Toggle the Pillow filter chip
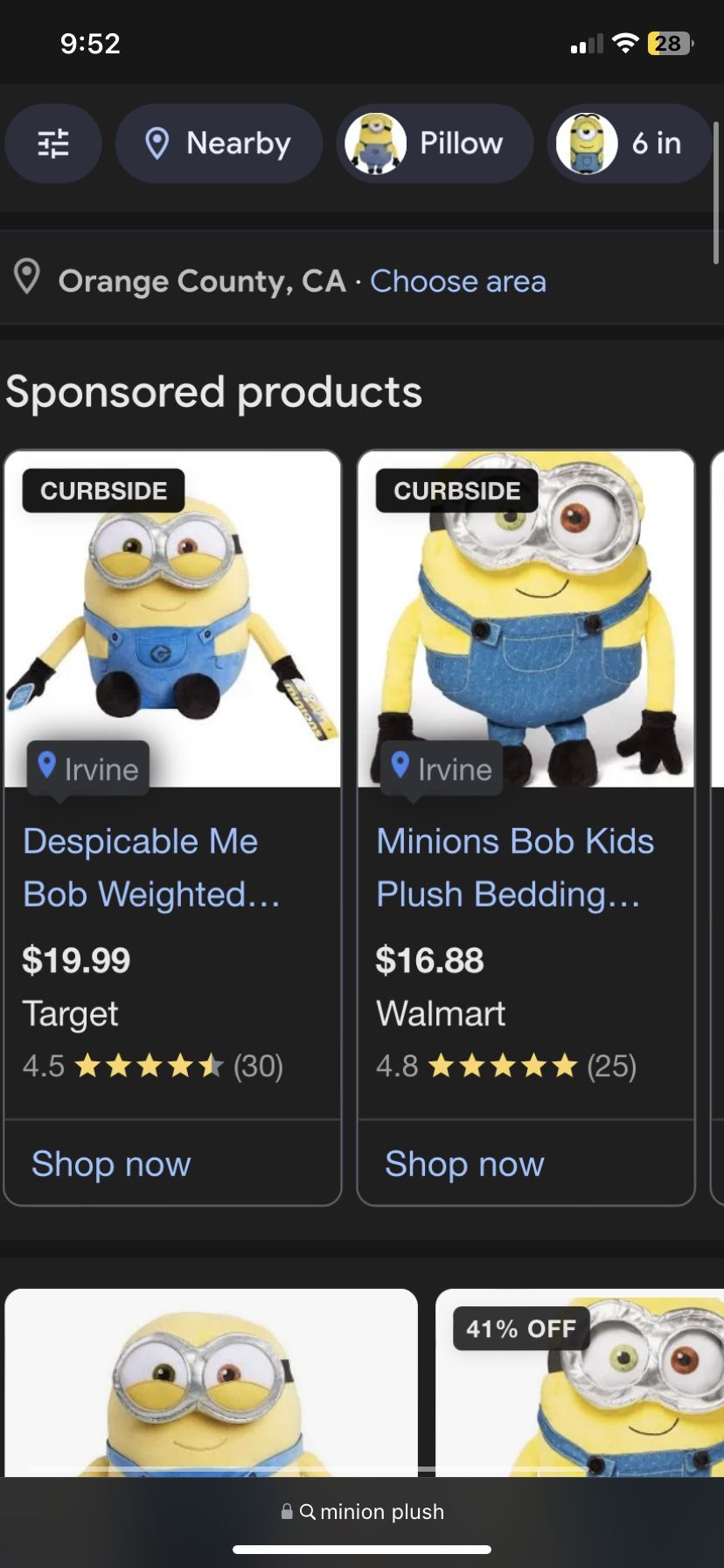This screenshot has height=1568, width=724. 435,143
